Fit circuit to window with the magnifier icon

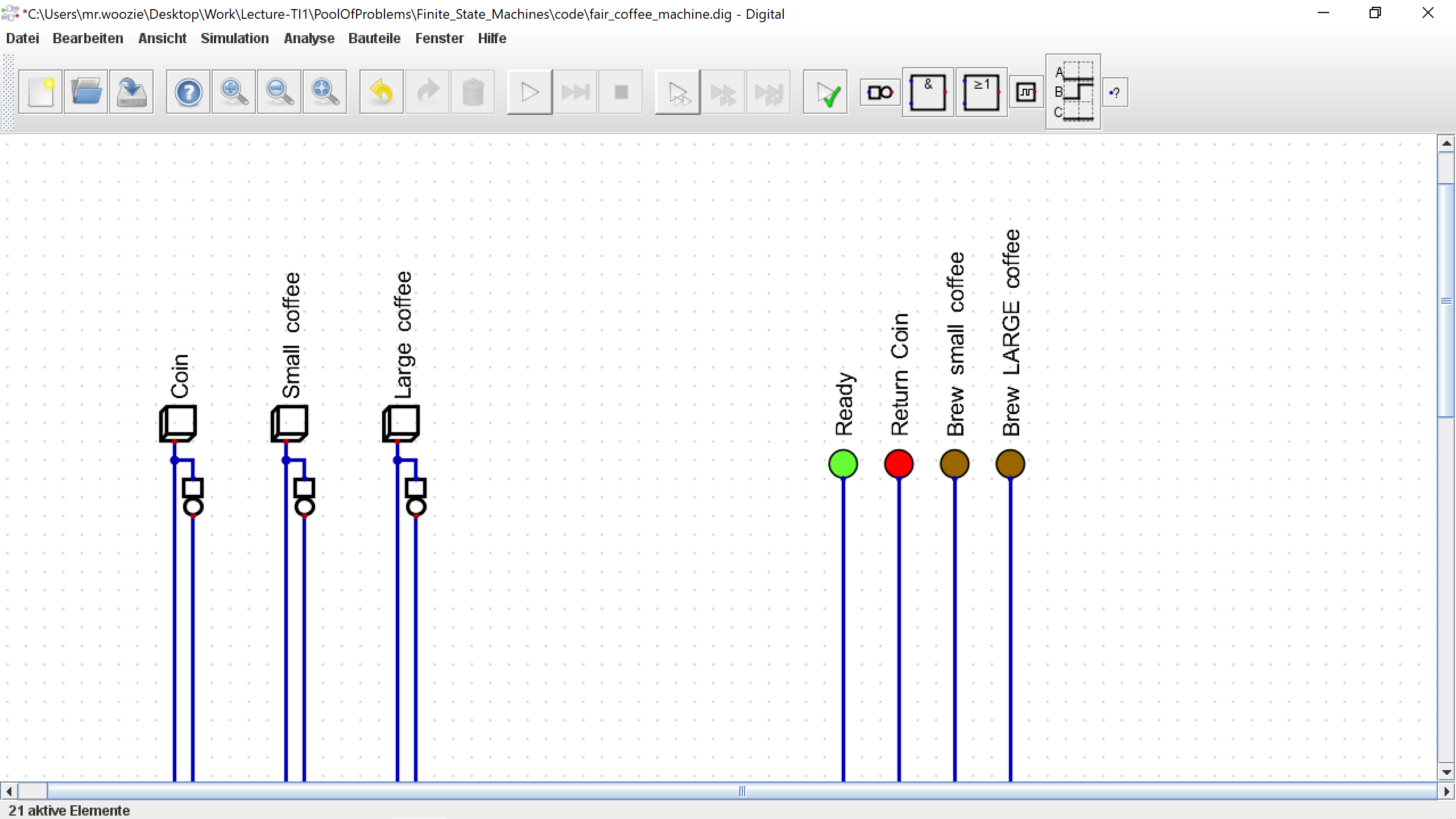[x=325, y=92]
